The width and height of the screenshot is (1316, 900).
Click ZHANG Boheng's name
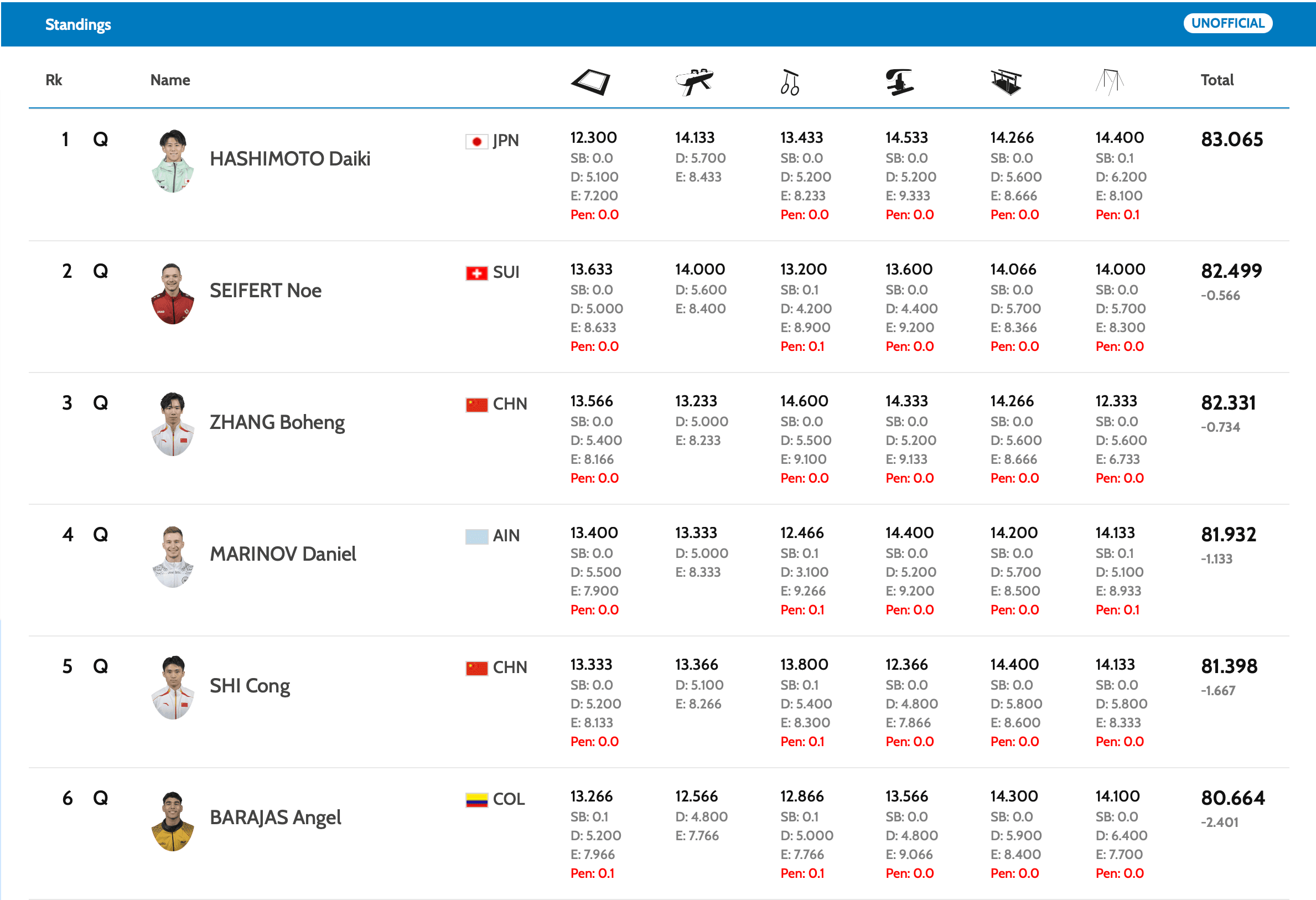[277, 422]
